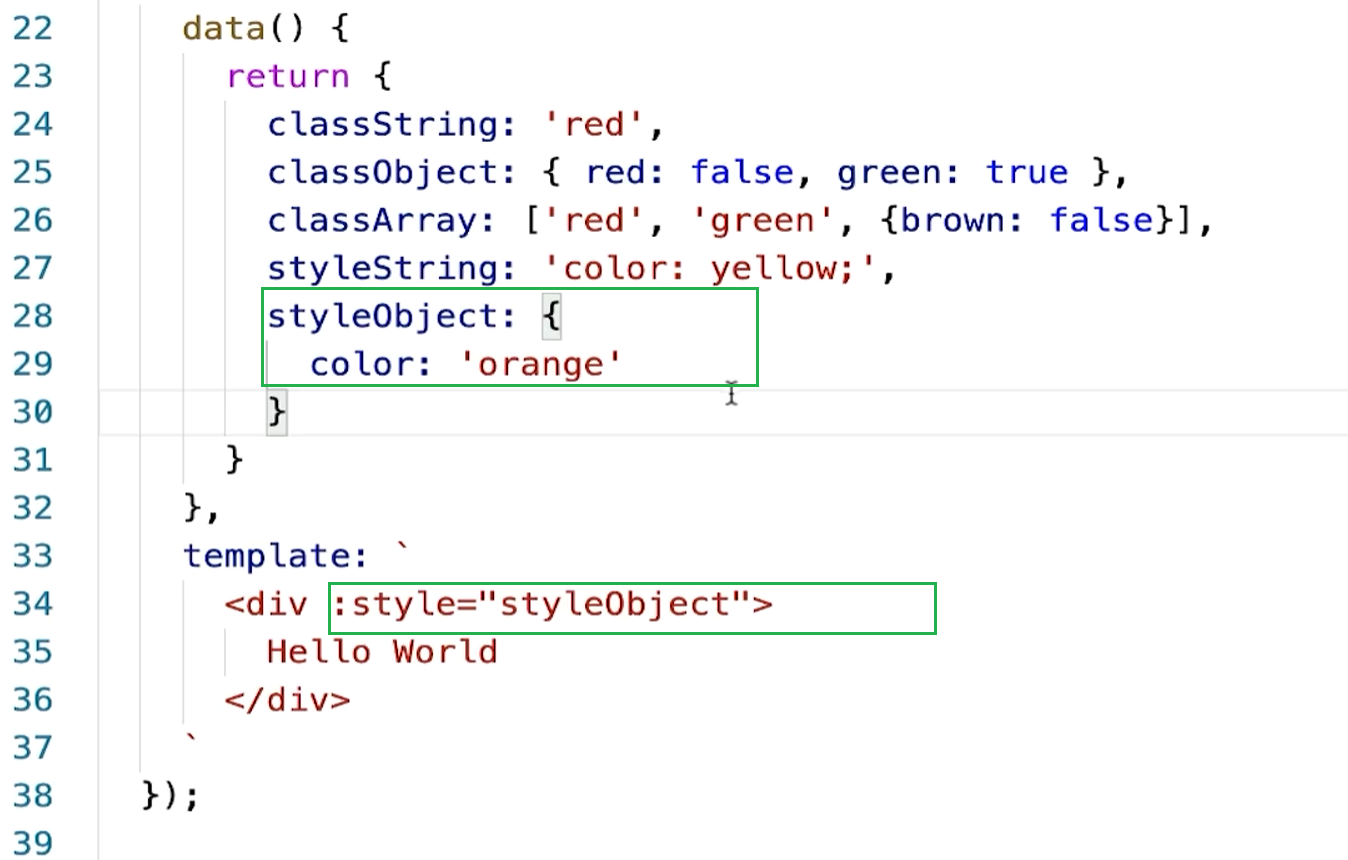
Task: Click line number 25 in the gutter
Action: click(32, 172)
